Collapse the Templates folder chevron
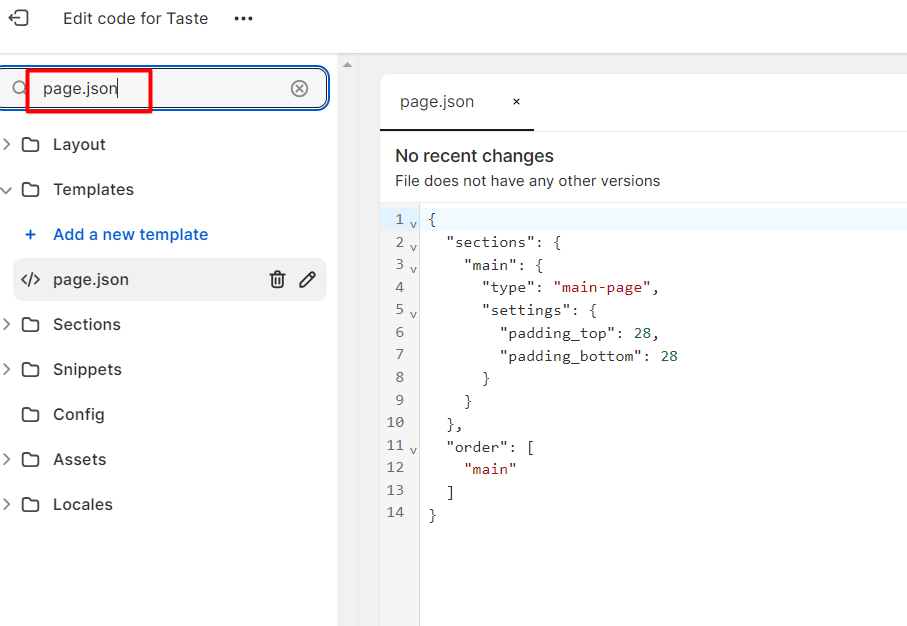 6,190
